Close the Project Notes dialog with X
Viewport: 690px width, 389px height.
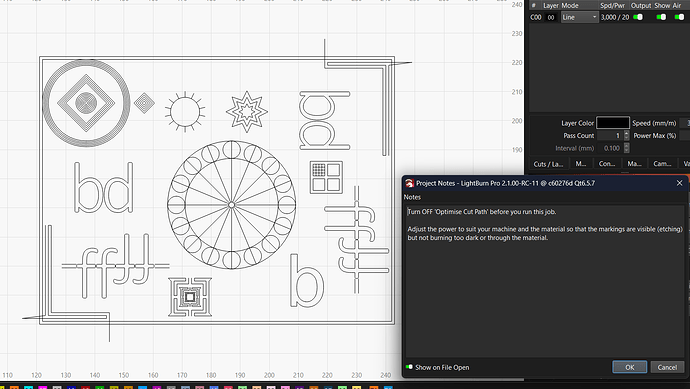pos(679,183)
